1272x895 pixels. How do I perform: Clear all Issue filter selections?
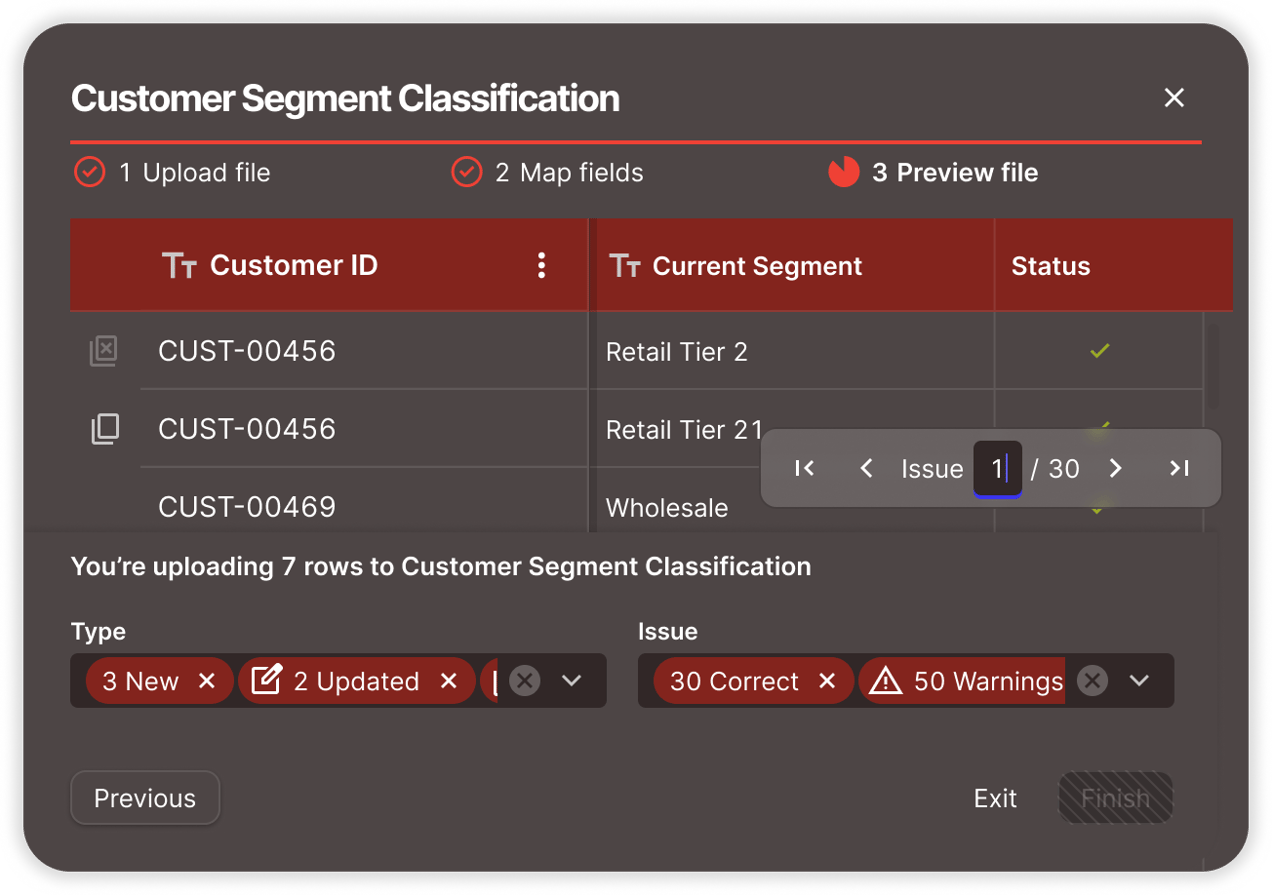(x=1093, y=681)
